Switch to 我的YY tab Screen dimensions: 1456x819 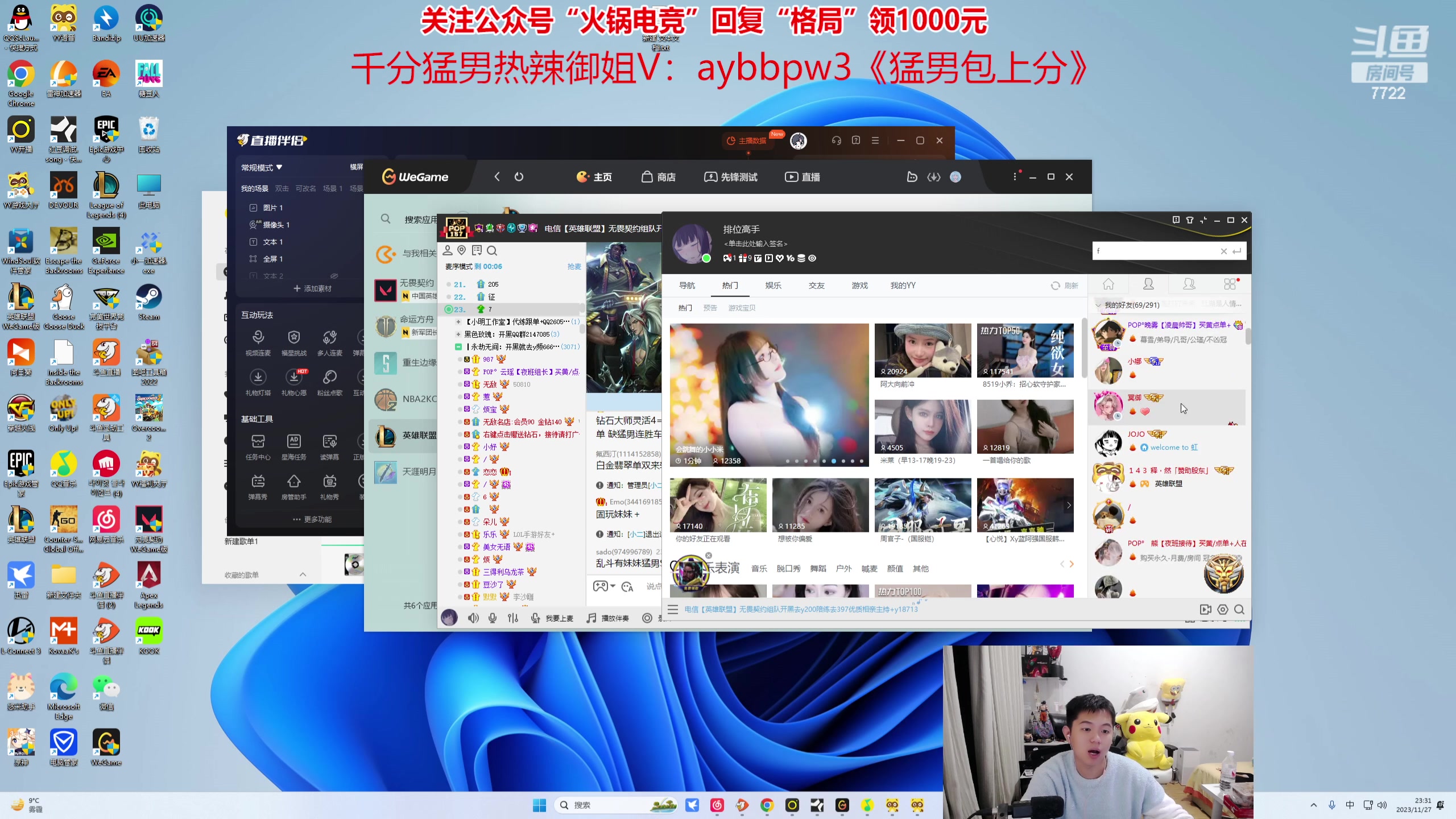click(903, 286)
